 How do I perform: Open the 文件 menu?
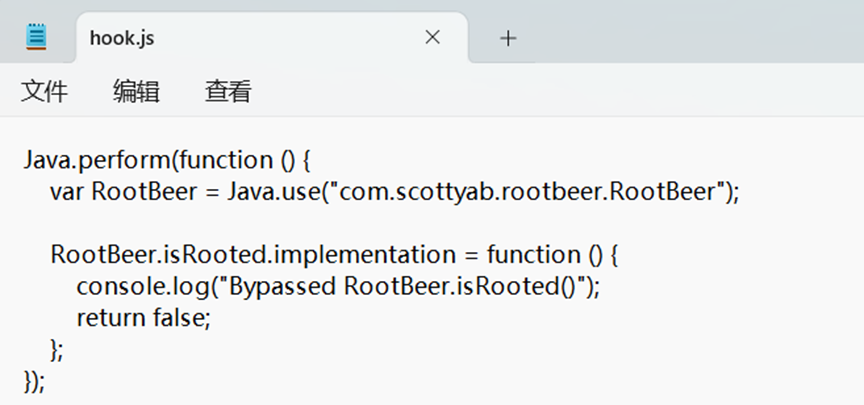(44, 92)
